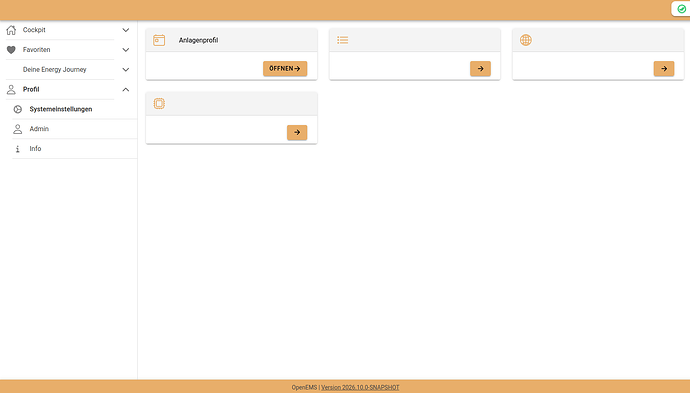
Task: Click the ÖFFNEN button on Anlagenprofil
Action: [285, 69]
